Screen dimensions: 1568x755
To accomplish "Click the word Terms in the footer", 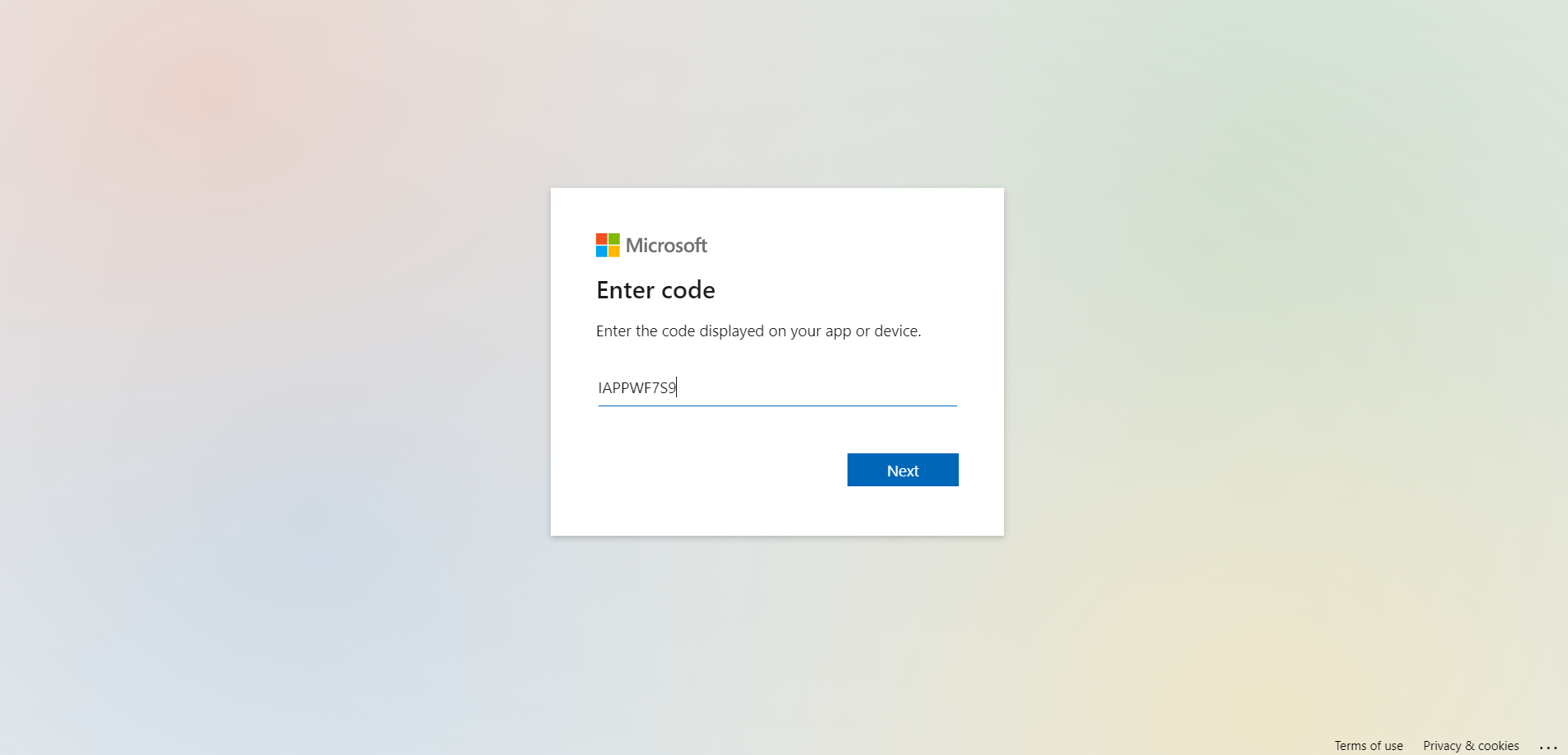I will coord(1350,746).
